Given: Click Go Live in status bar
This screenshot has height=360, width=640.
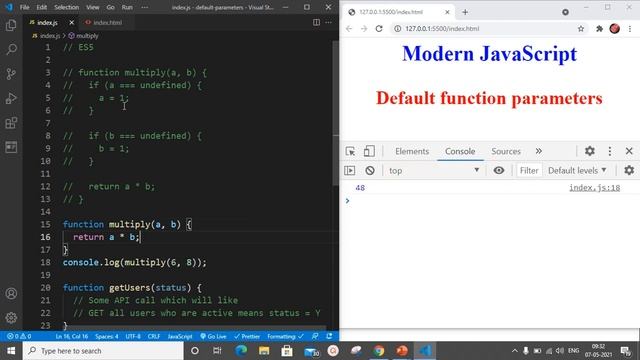Looking at the screenshot, I should point(213,336).
